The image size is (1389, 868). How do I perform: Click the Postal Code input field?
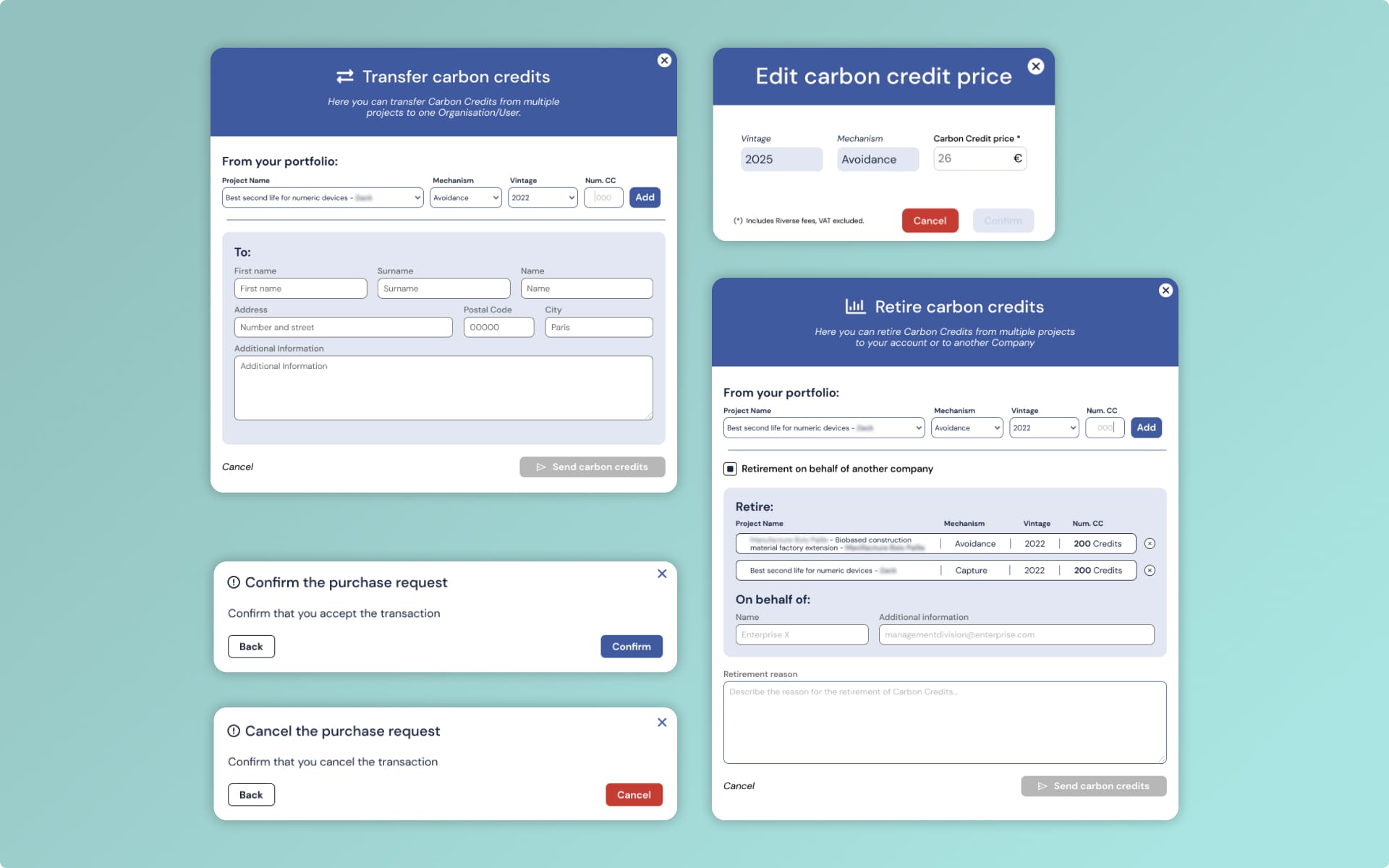pos(498,328)
